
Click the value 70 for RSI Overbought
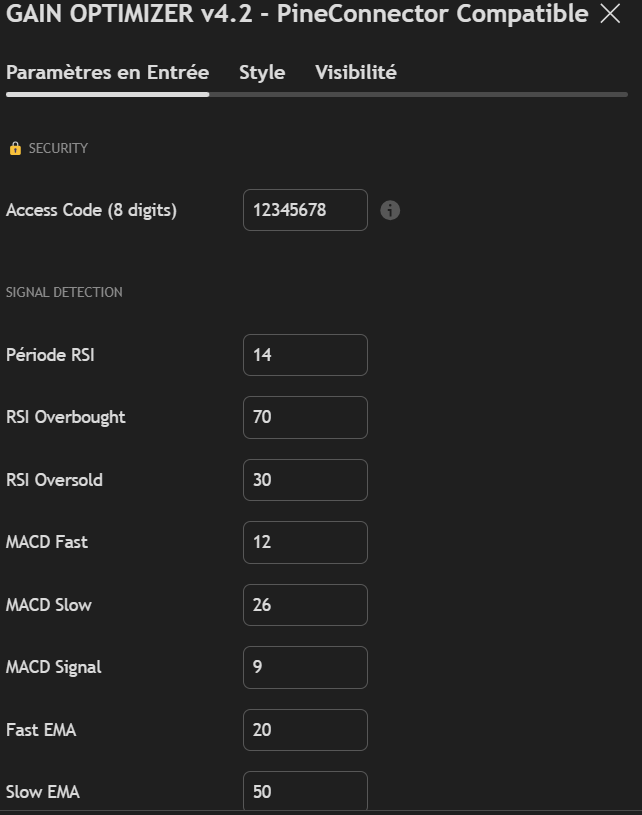[305, 417]
